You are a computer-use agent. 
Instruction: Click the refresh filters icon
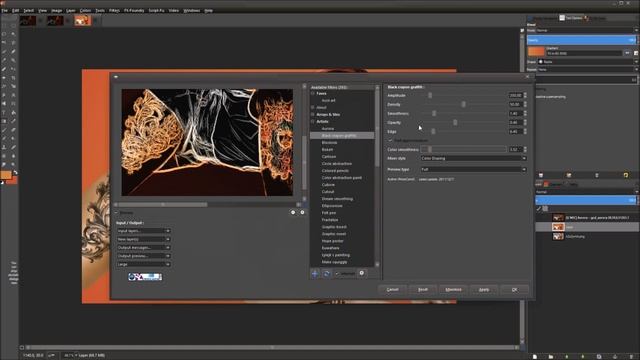pyautogui.click(x=326, y=273)
